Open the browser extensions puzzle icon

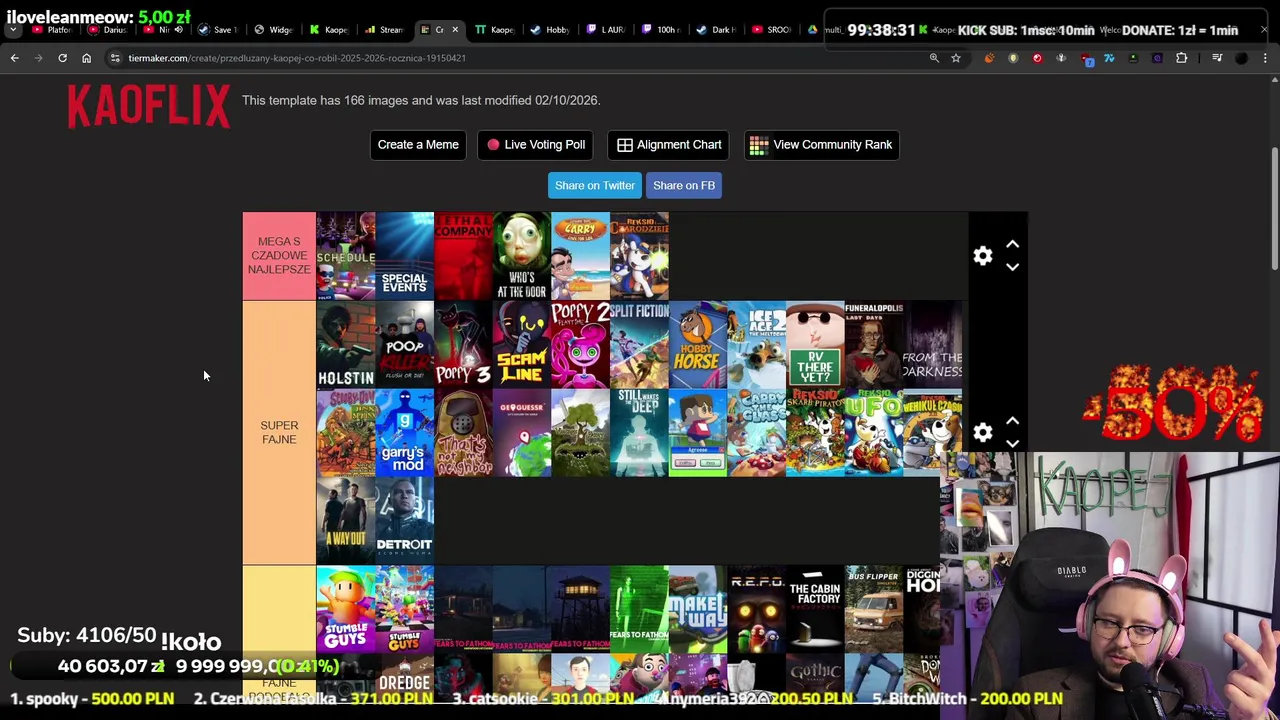pos(1181,58)
